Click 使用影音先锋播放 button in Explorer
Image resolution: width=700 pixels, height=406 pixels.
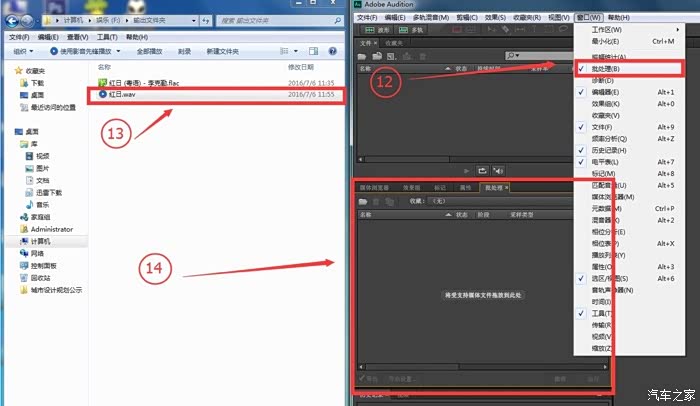[x=81, y=51]
